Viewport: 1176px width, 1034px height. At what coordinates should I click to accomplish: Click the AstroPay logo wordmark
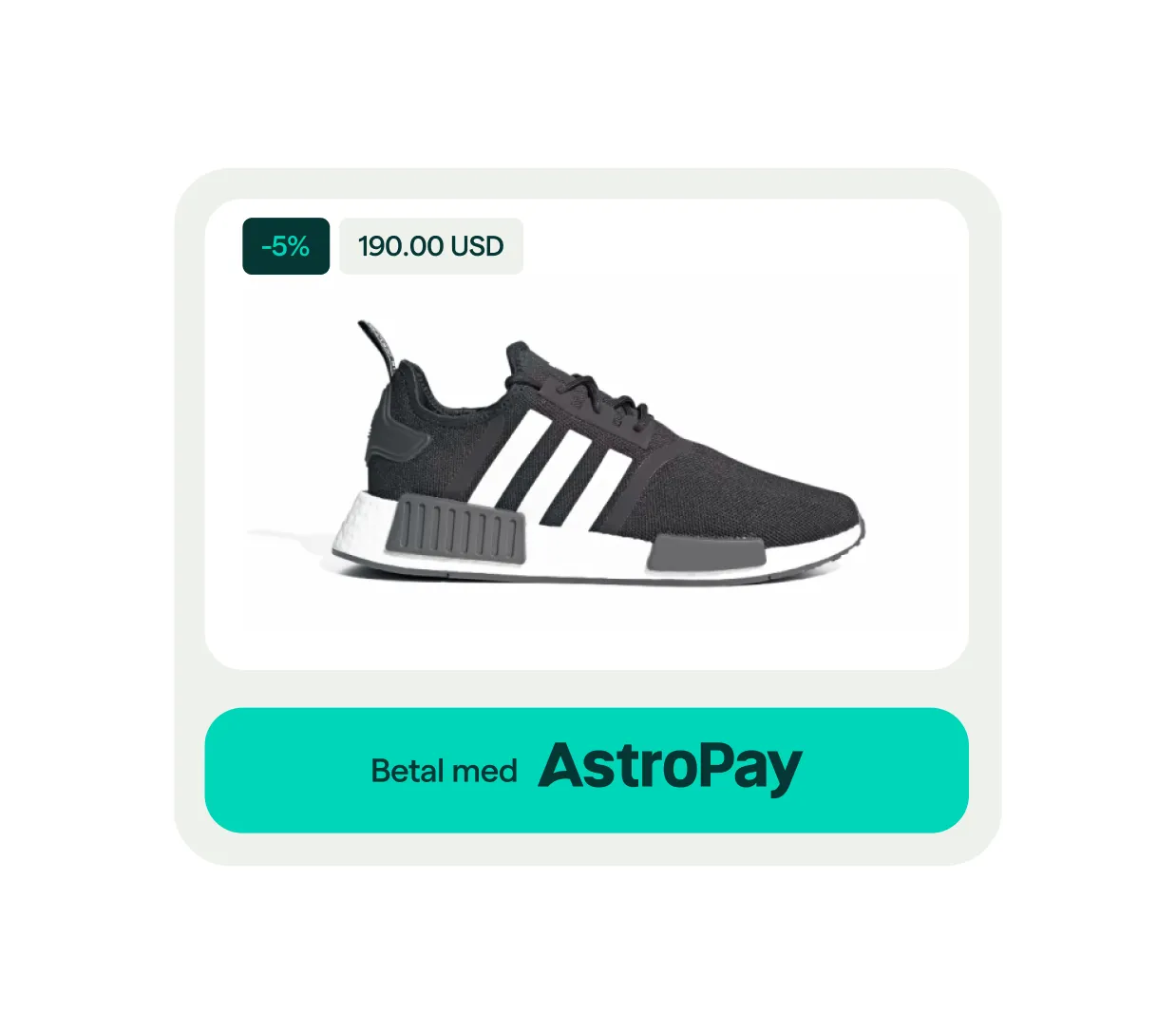click(671, 768)
